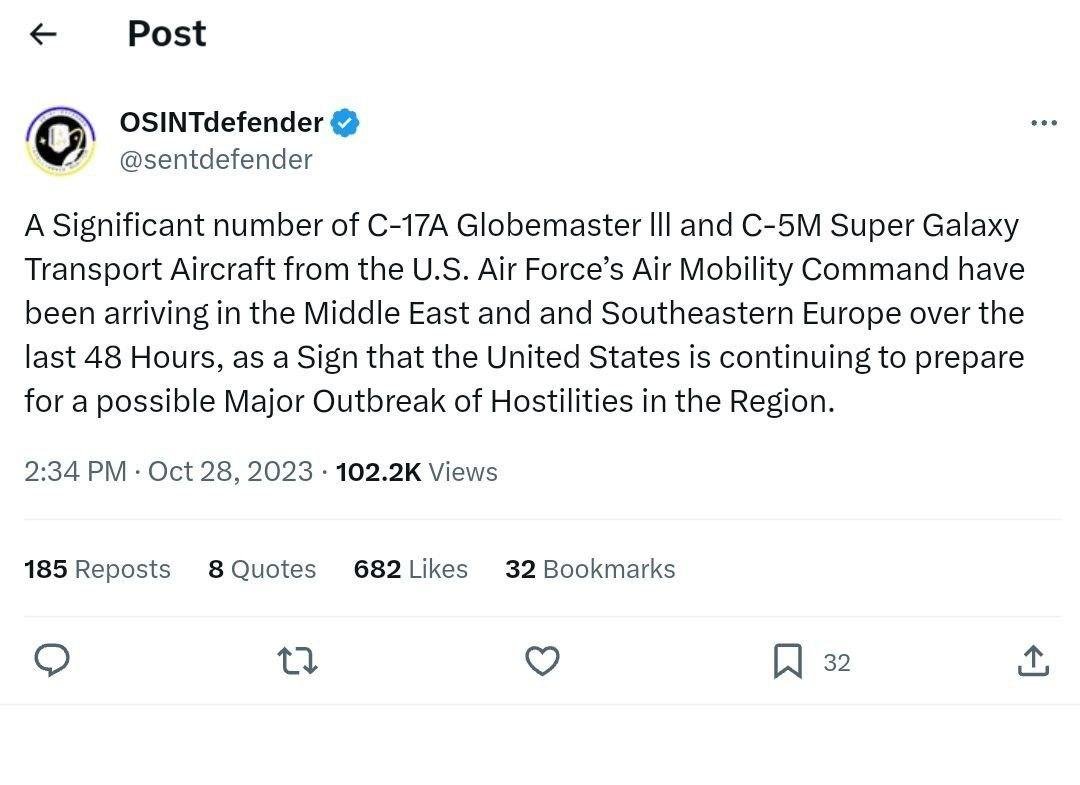Go back using the left arrow

pyautogui.click(x=43, y=34)
